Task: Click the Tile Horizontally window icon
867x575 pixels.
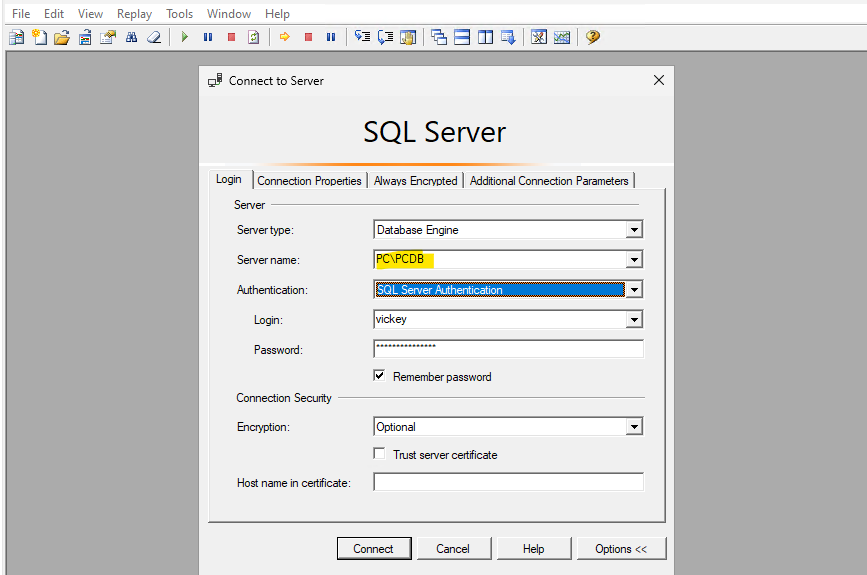Action: click(x=462, y=37)
